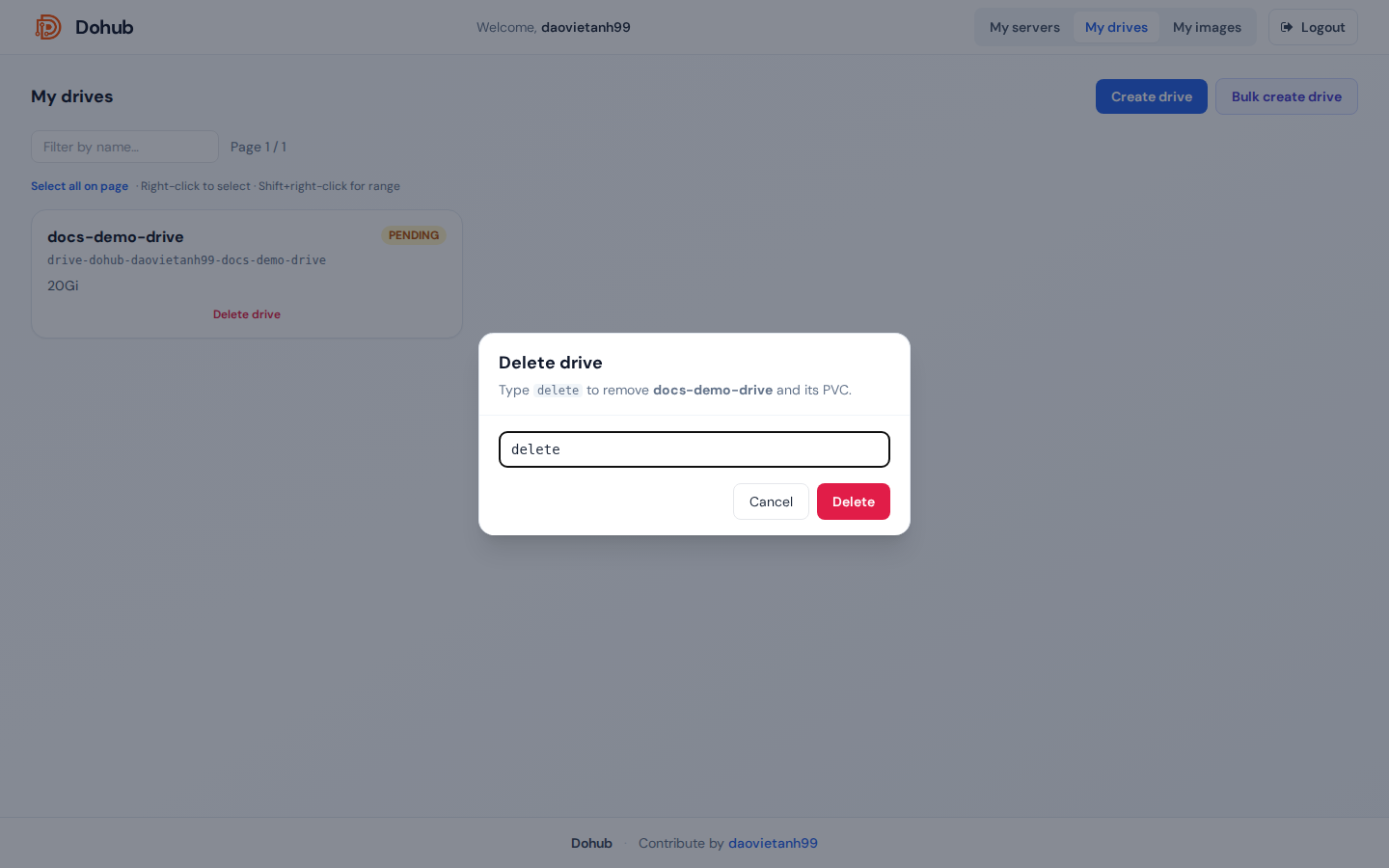
Task: Cancel the Delete drive dialog
Action: [771, 502]
